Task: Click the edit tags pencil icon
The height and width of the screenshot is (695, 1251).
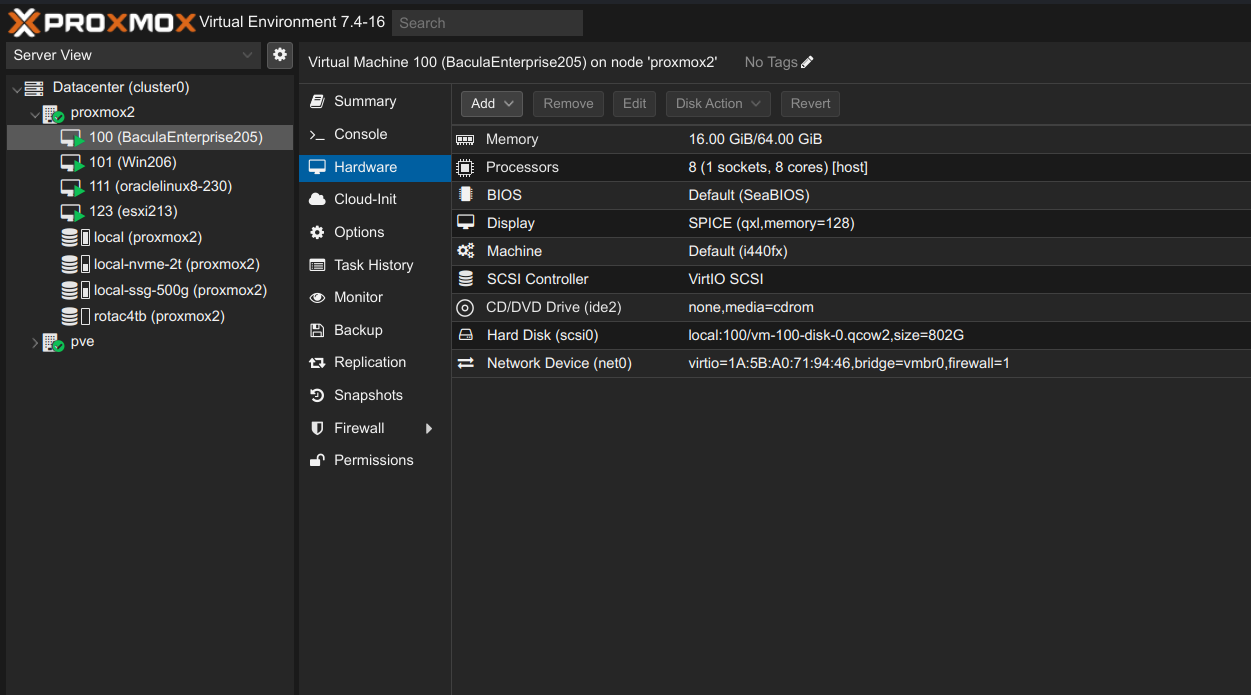Action: point(807,62)
